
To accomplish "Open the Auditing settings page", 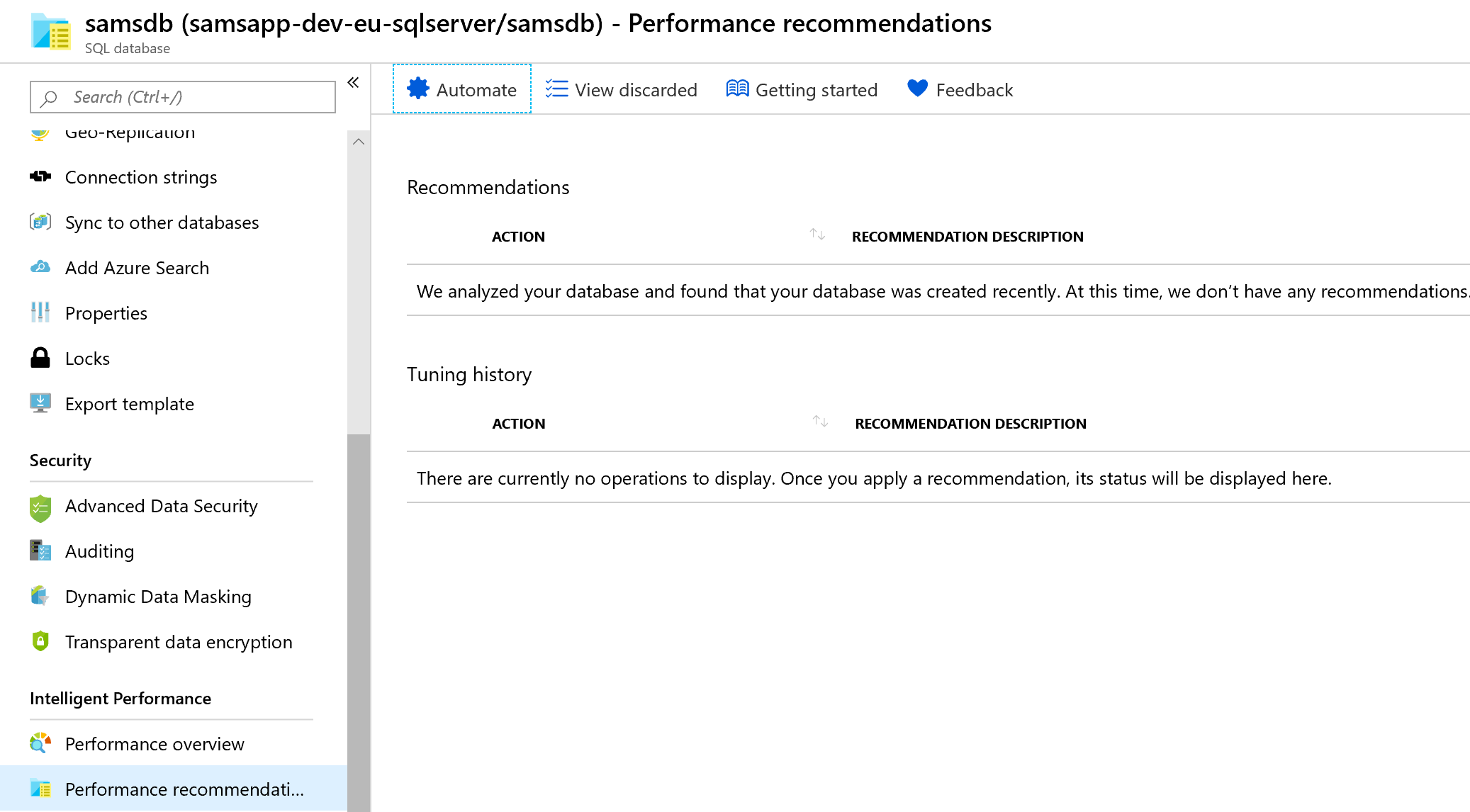I will [x=99, y=551].
